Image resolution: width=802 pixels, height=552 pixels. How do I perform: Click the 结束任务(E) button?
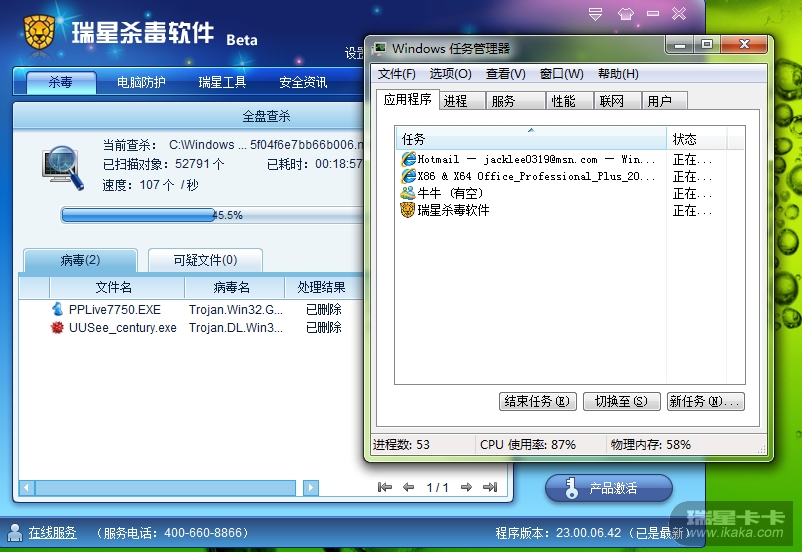click(537, 402)
